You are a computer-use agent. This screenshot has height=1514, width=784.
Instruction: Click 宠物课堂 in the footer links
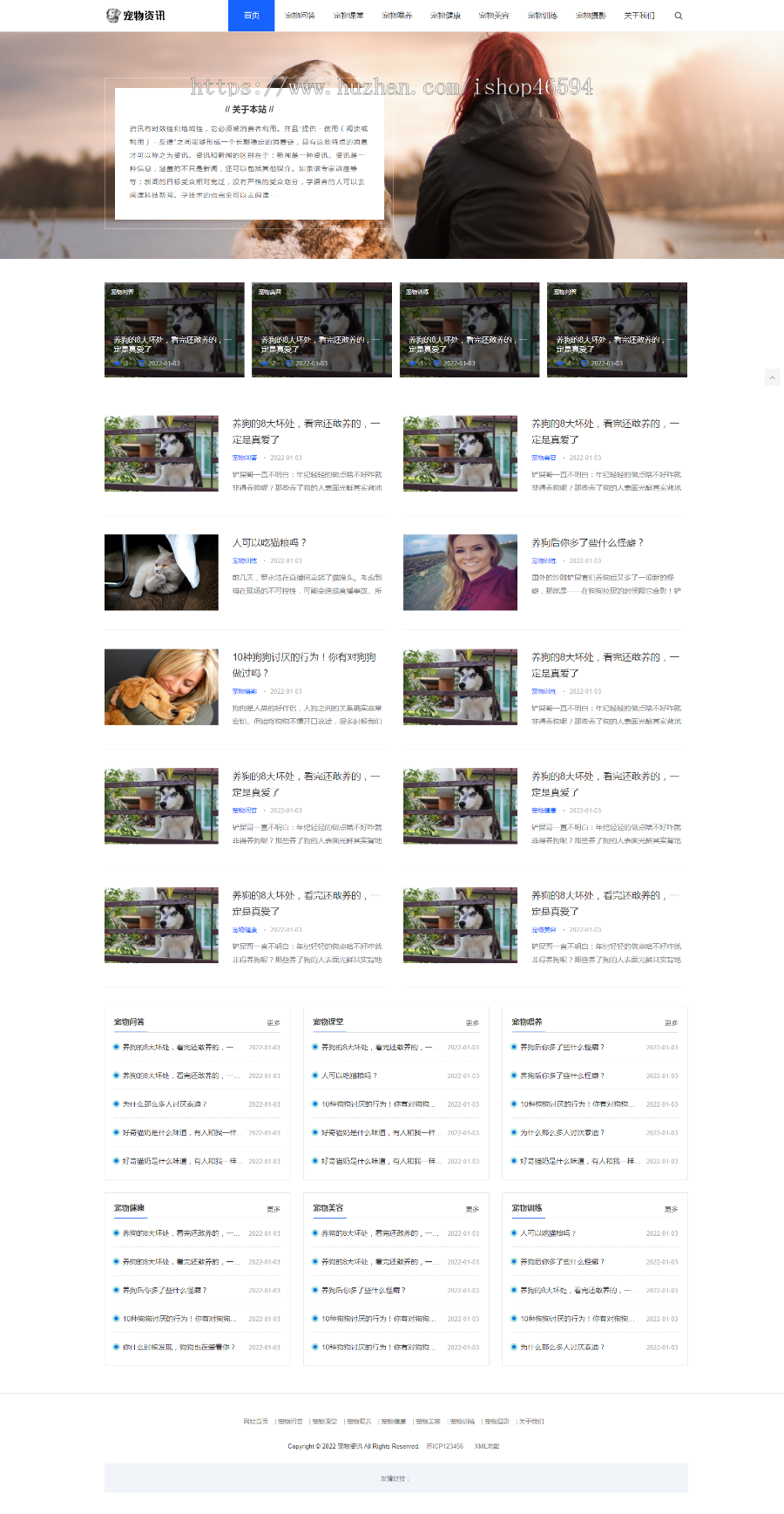[325, 1422]
